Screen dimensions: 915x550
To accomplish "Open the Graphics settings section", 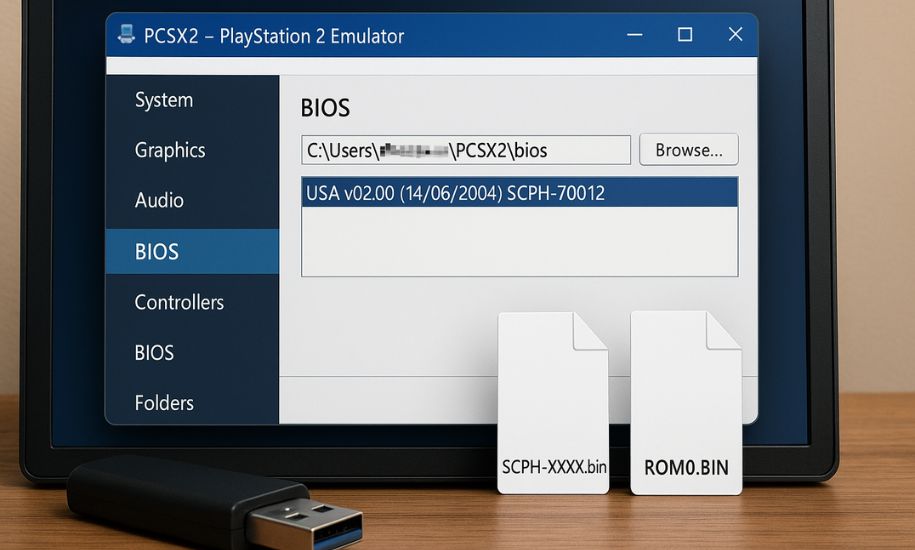I will tap(170, 150).
